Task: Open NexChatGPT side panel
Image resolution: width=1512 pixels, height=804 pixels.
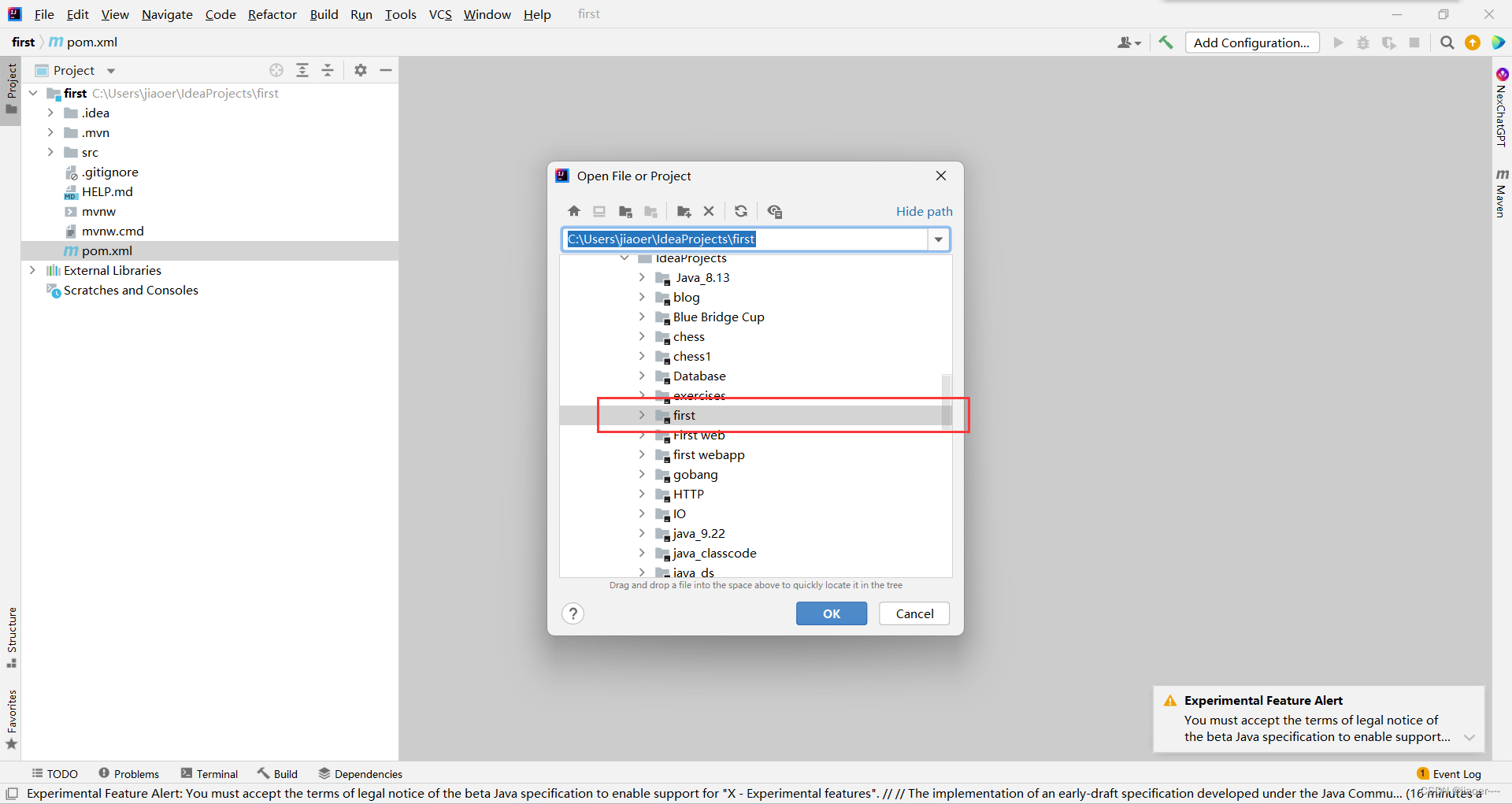Action: click(1502, 107)
